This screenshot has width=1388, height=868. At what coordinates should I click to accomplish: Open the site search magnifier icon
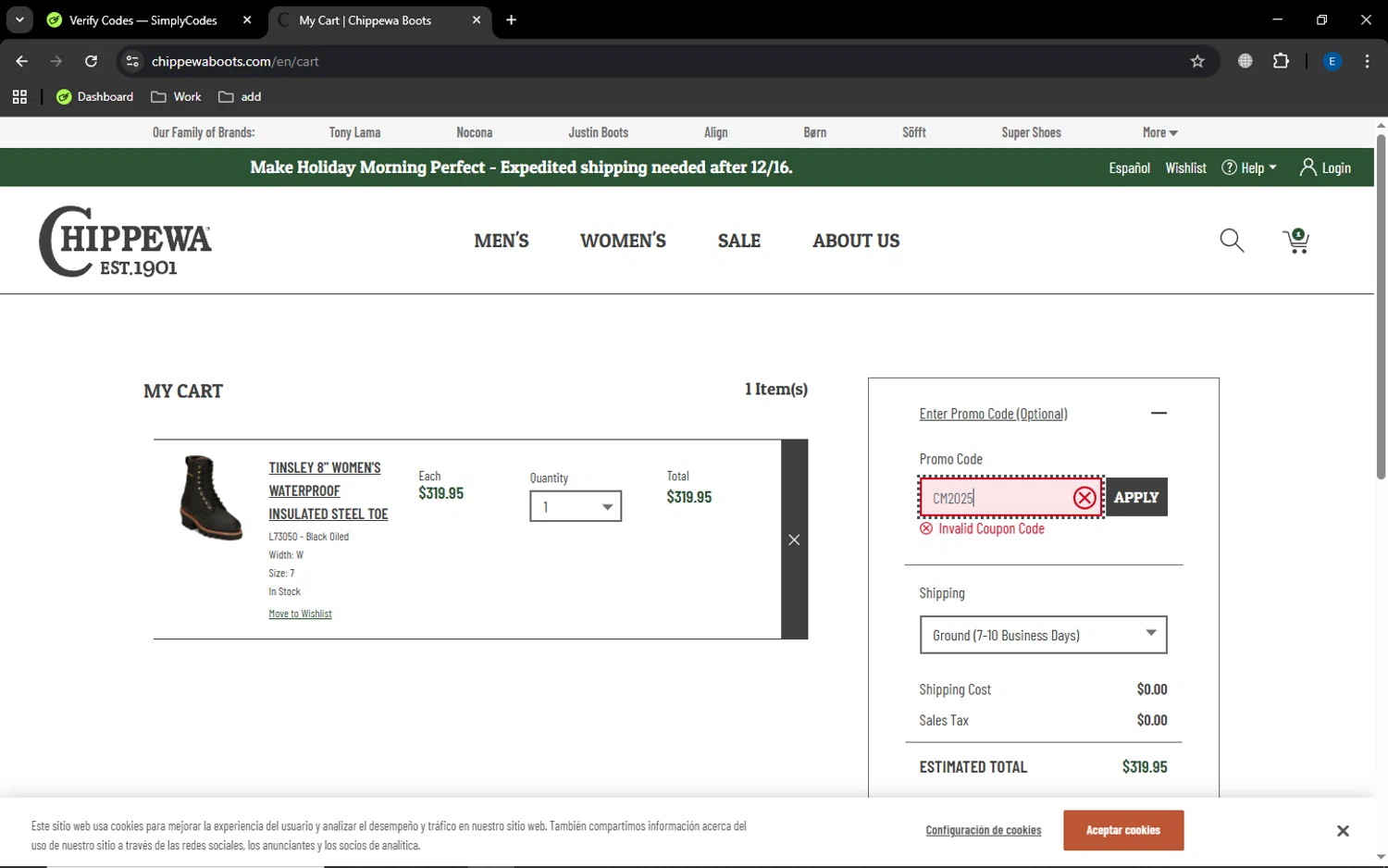[x=1232, y=241]
